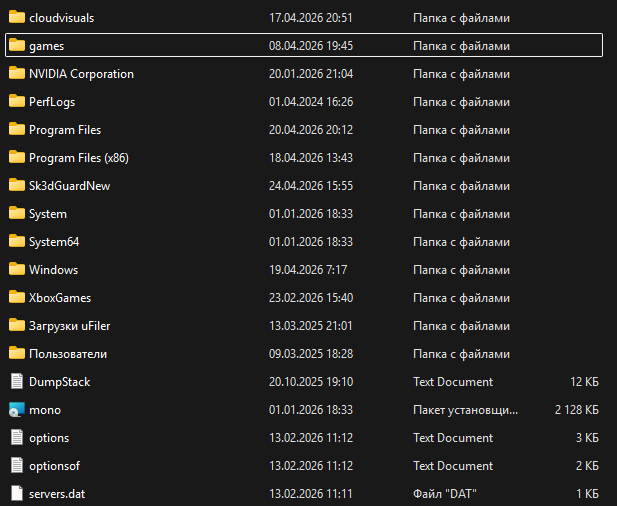Click the options text document name
Viewport: 617px width, 506px height.
pyautogui.click(x=49, y=438)
